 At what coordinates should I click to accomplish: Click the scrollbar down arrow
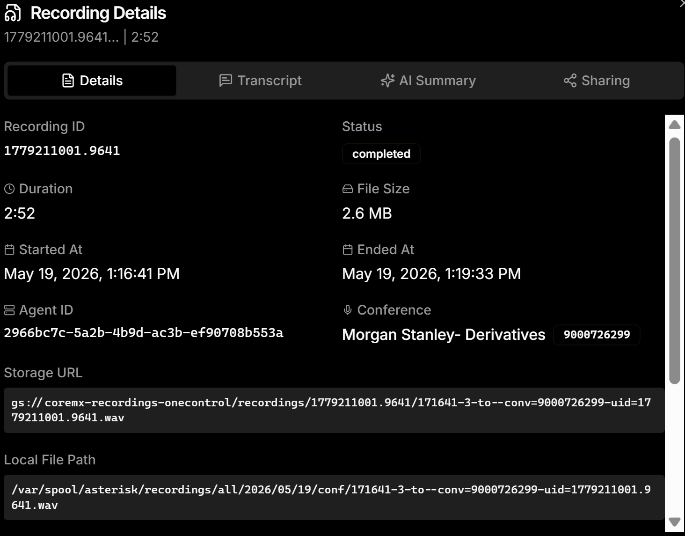coord(675,522)
